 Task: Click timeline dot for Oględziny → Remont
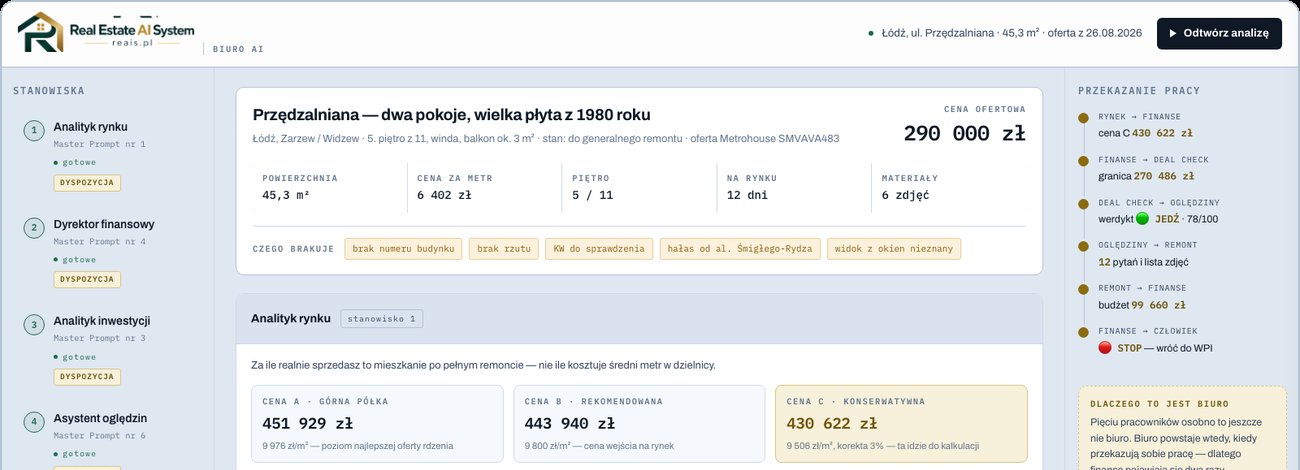click(1083, 246)
